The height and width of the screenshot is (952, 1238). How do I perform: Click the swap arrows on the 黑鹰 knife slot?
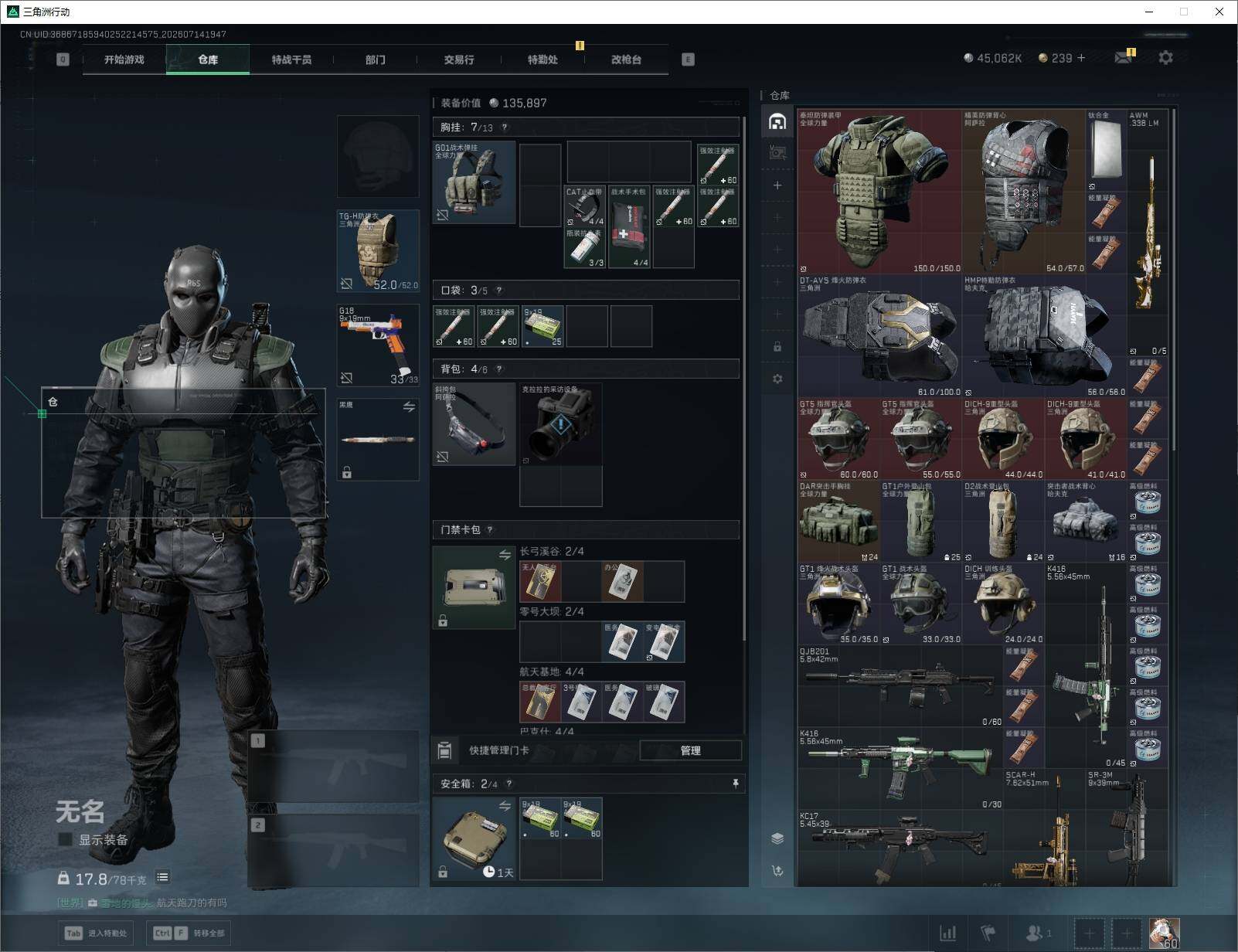[x=409, y=407]
